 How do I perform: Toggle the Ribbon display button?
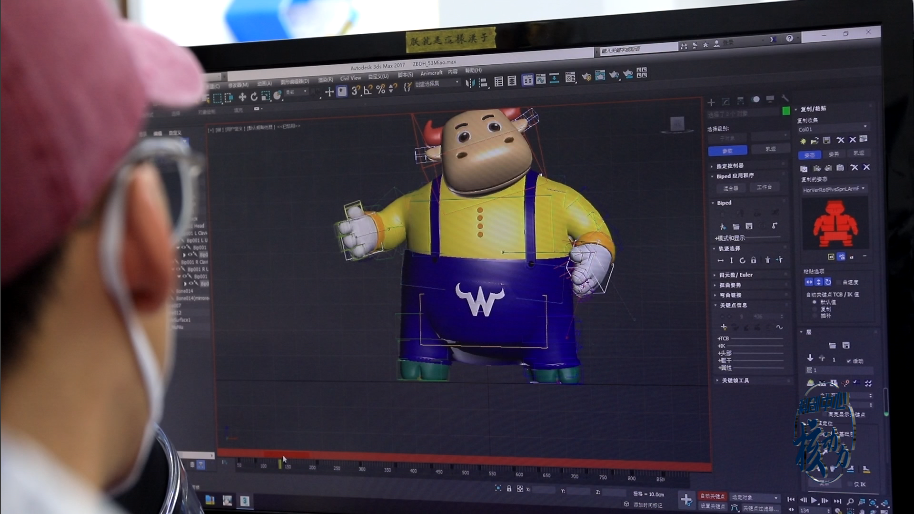click(528, 80)
